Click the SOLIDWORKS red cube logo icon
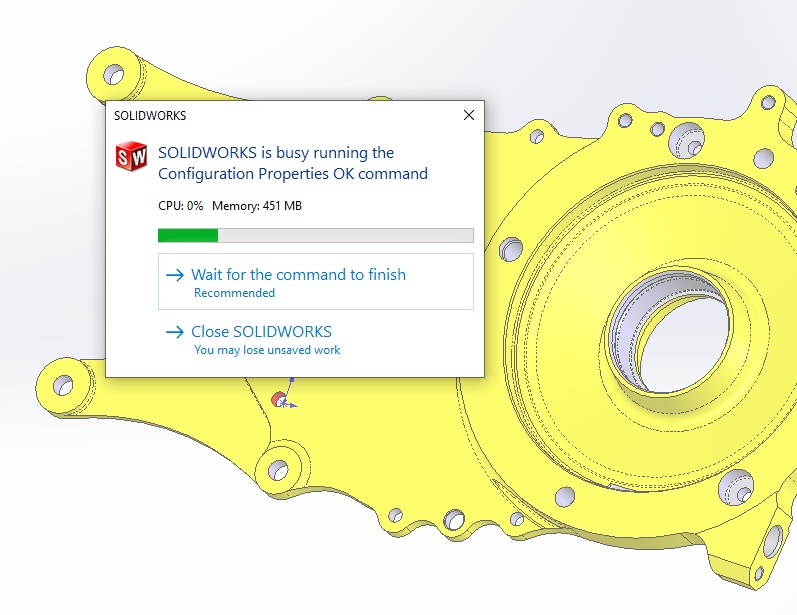The width and height of the screenshot is (797, 615). (131, 156)
